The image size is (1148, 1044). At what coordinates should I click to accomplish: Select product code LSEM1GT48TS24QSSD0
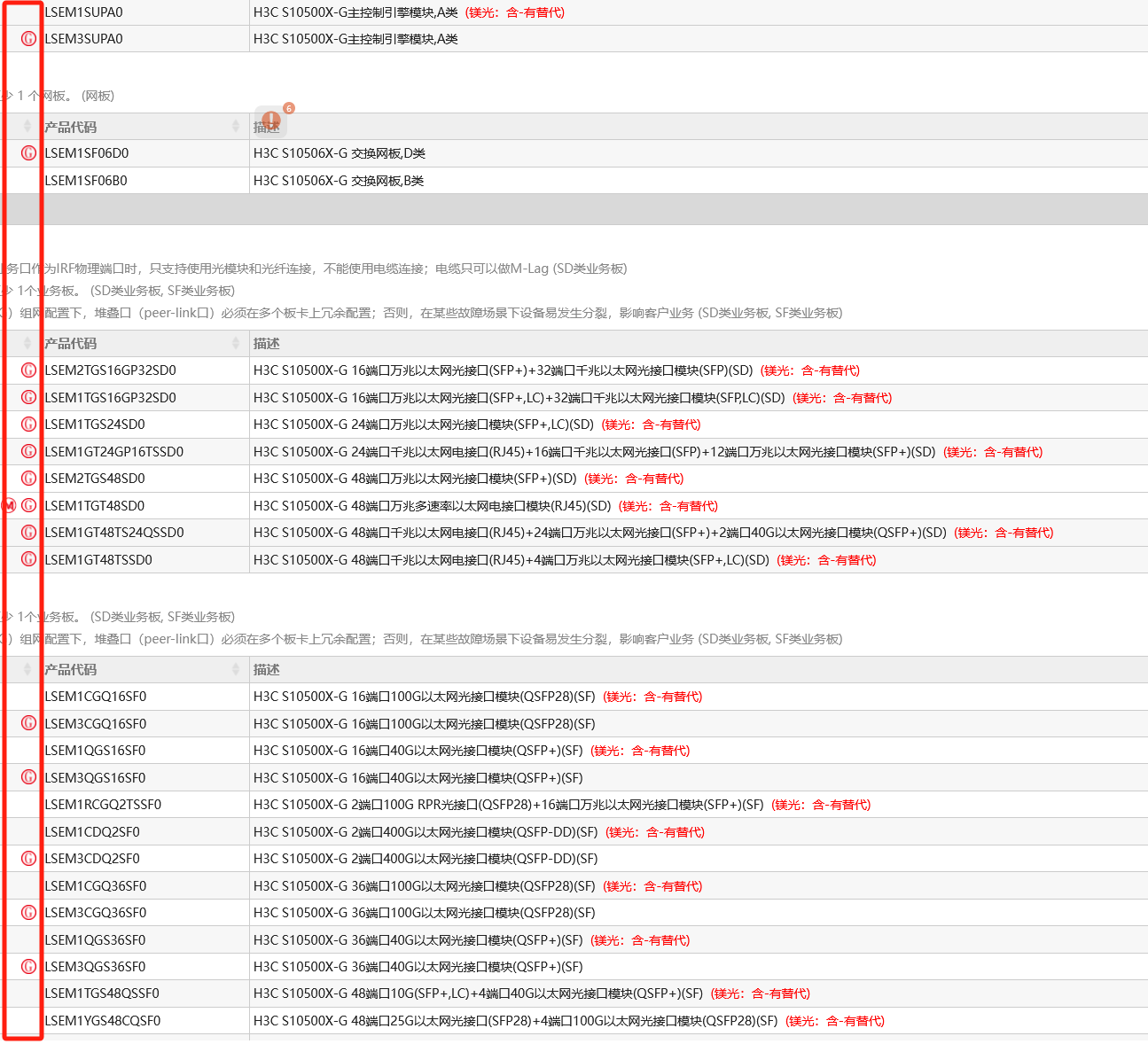[x=114, y=533]
